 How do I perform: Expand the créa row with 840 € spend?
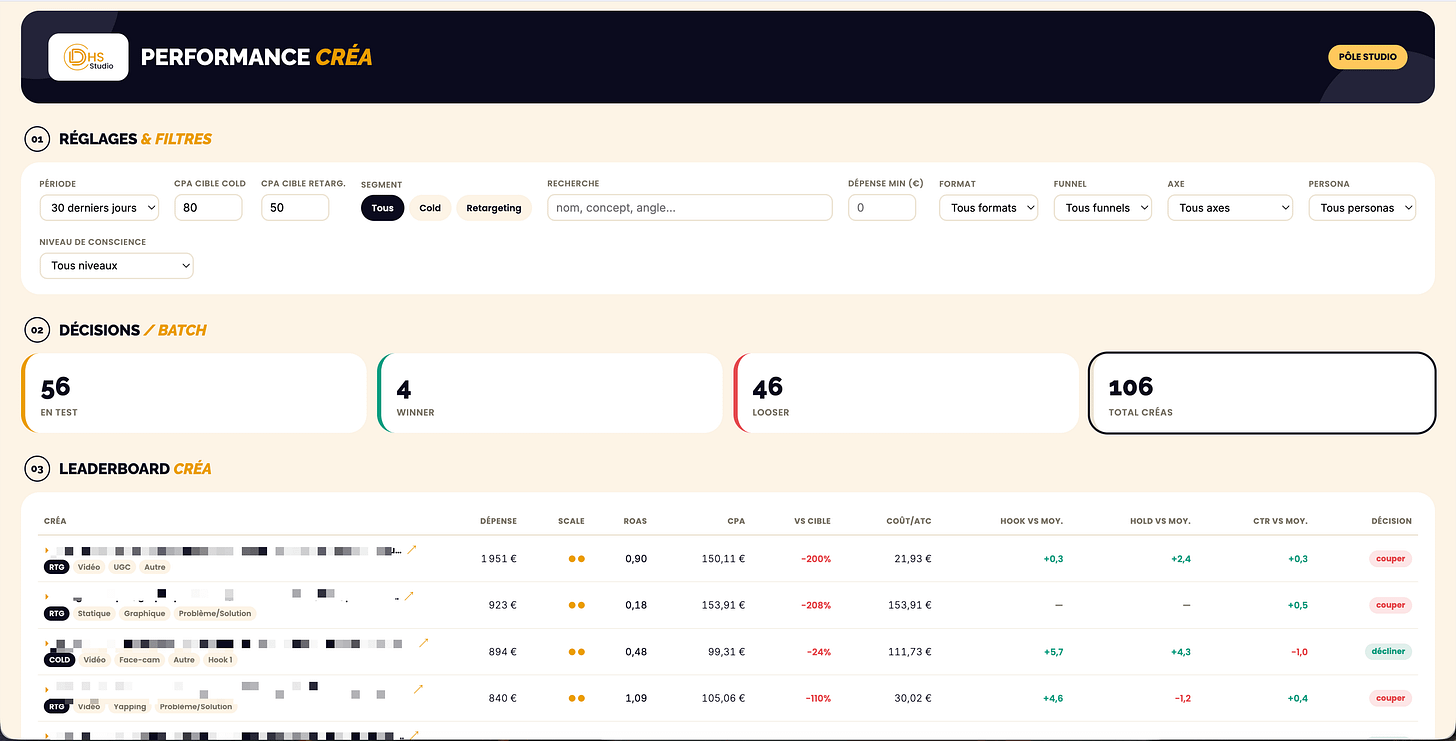[x=46, y=690]
